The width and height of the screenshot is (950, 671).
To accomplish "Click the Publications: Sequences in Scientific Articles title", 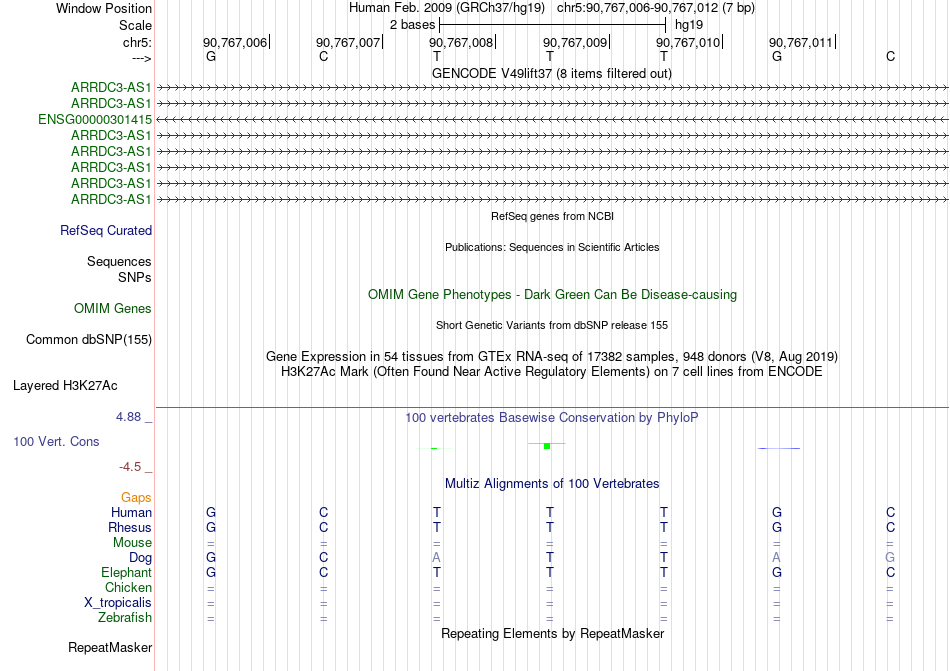I will (552, 247).
